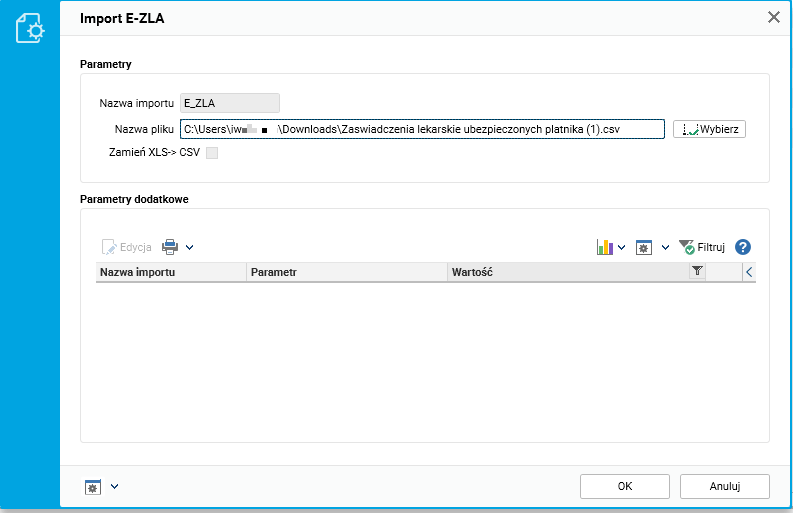
Task: Click the Edycja edit button
Action: (x=126, y=247)
